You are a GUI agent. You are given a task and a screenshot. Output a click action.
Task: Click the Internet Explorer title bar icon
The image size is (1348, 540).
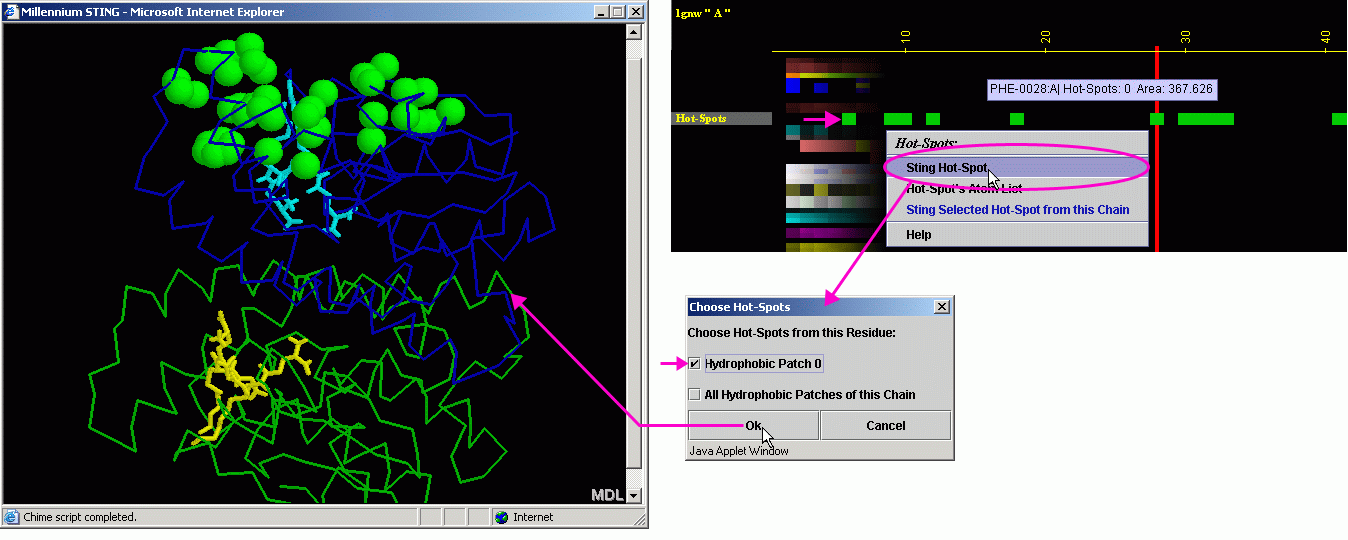tap(12, 12)
